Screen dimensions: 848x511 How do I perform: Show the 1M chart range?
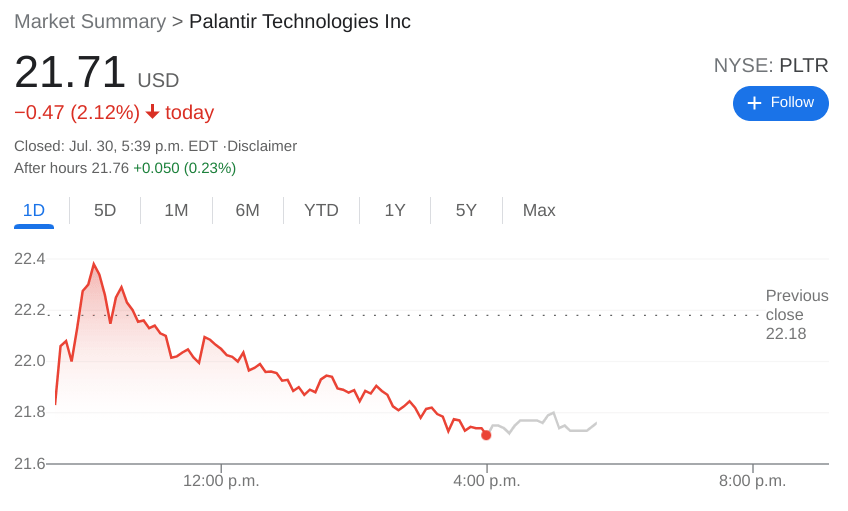176,210
